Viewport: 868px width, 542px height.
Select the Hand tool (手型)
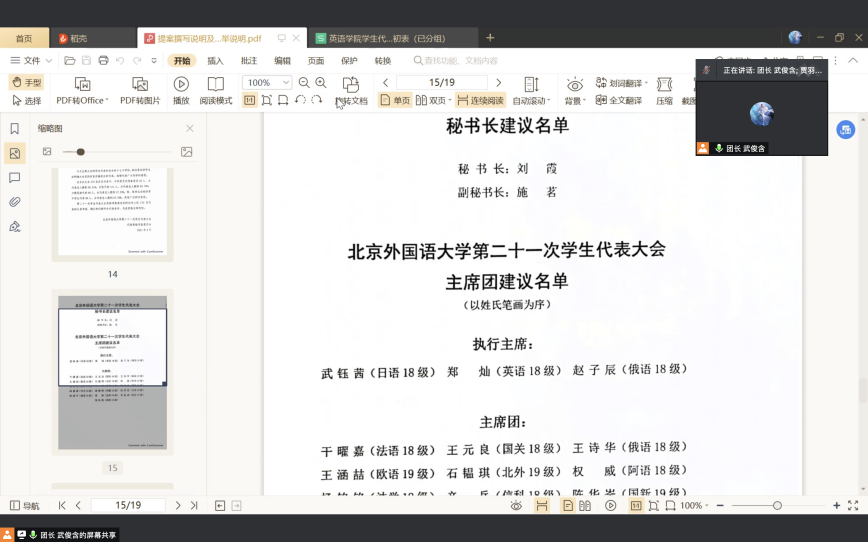pos(26,83)
